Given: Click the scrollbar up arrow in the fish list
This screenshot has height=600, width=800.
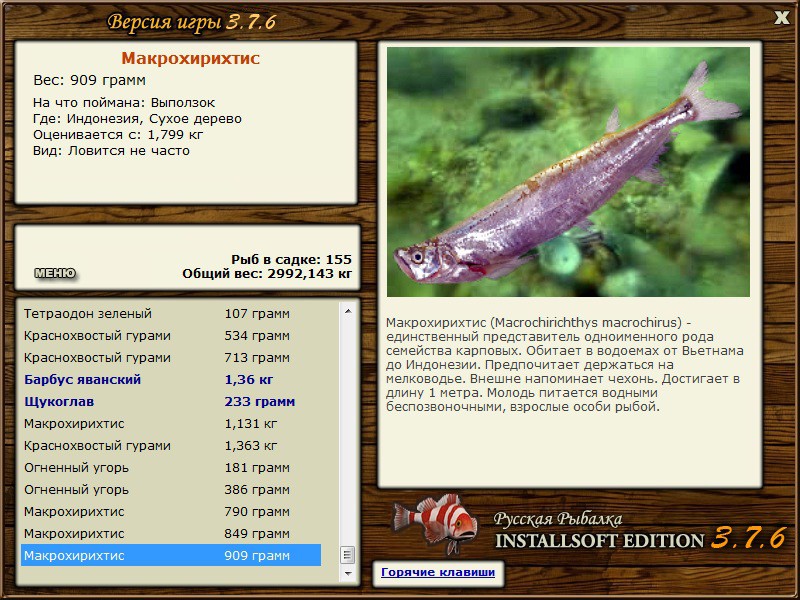Looking at the screenshot, I should pos(348,311).
